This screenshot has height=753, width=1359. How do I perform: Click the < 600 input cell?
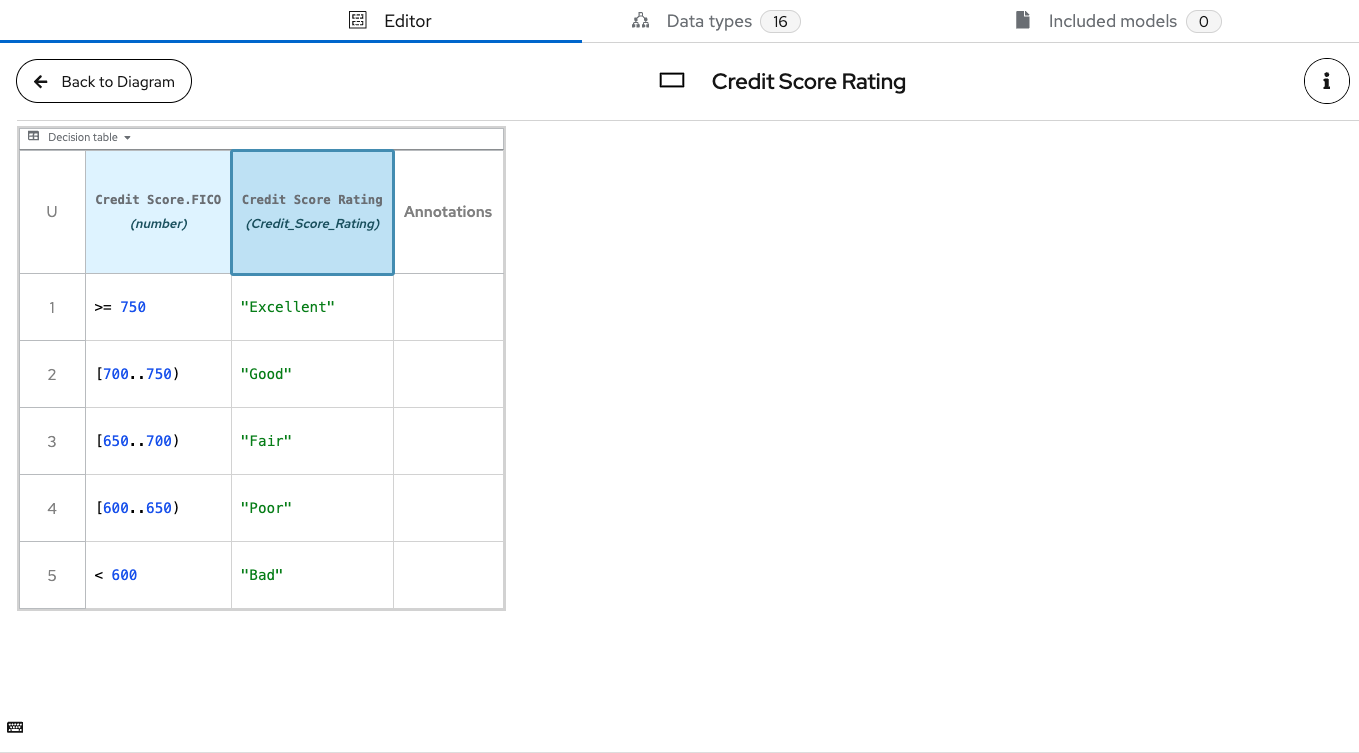click(158, 575)
